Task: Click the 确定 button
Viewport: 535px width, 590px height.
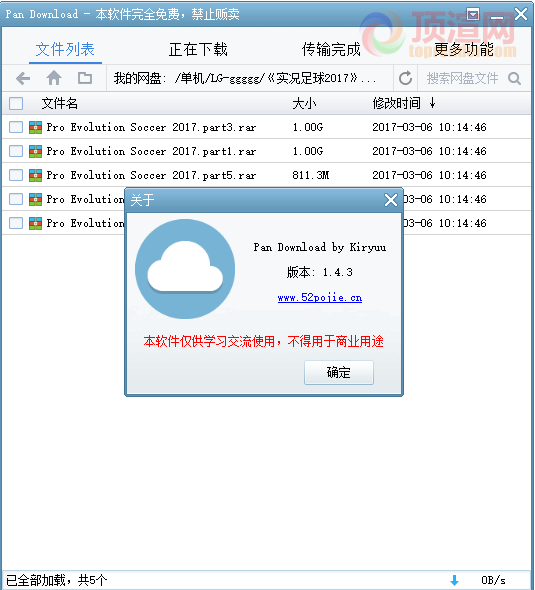Action: click(339, 373)
